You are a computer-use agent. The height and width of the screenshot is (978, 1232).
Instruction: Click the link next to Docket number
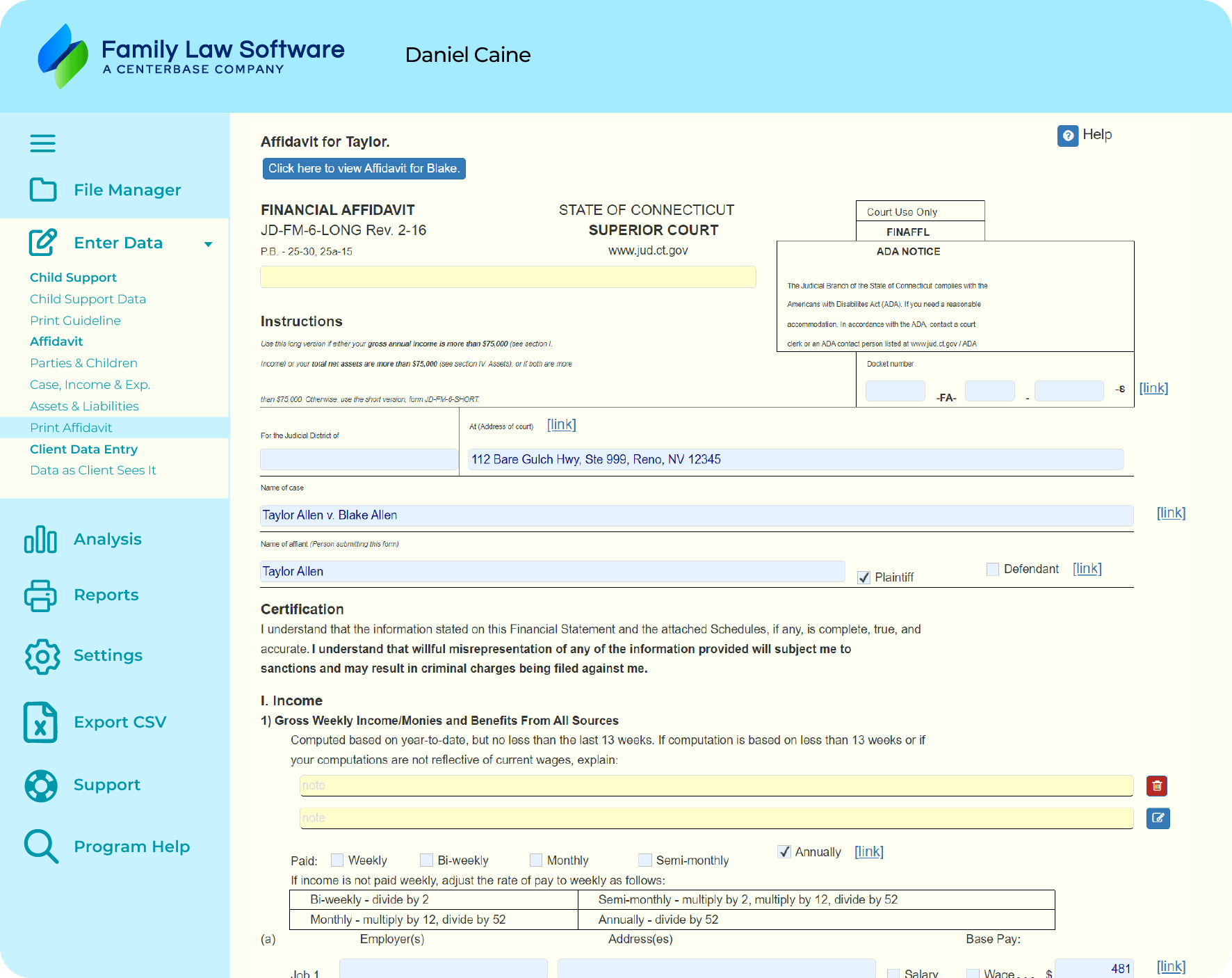pyautogui.click(x=1153, y=388)
